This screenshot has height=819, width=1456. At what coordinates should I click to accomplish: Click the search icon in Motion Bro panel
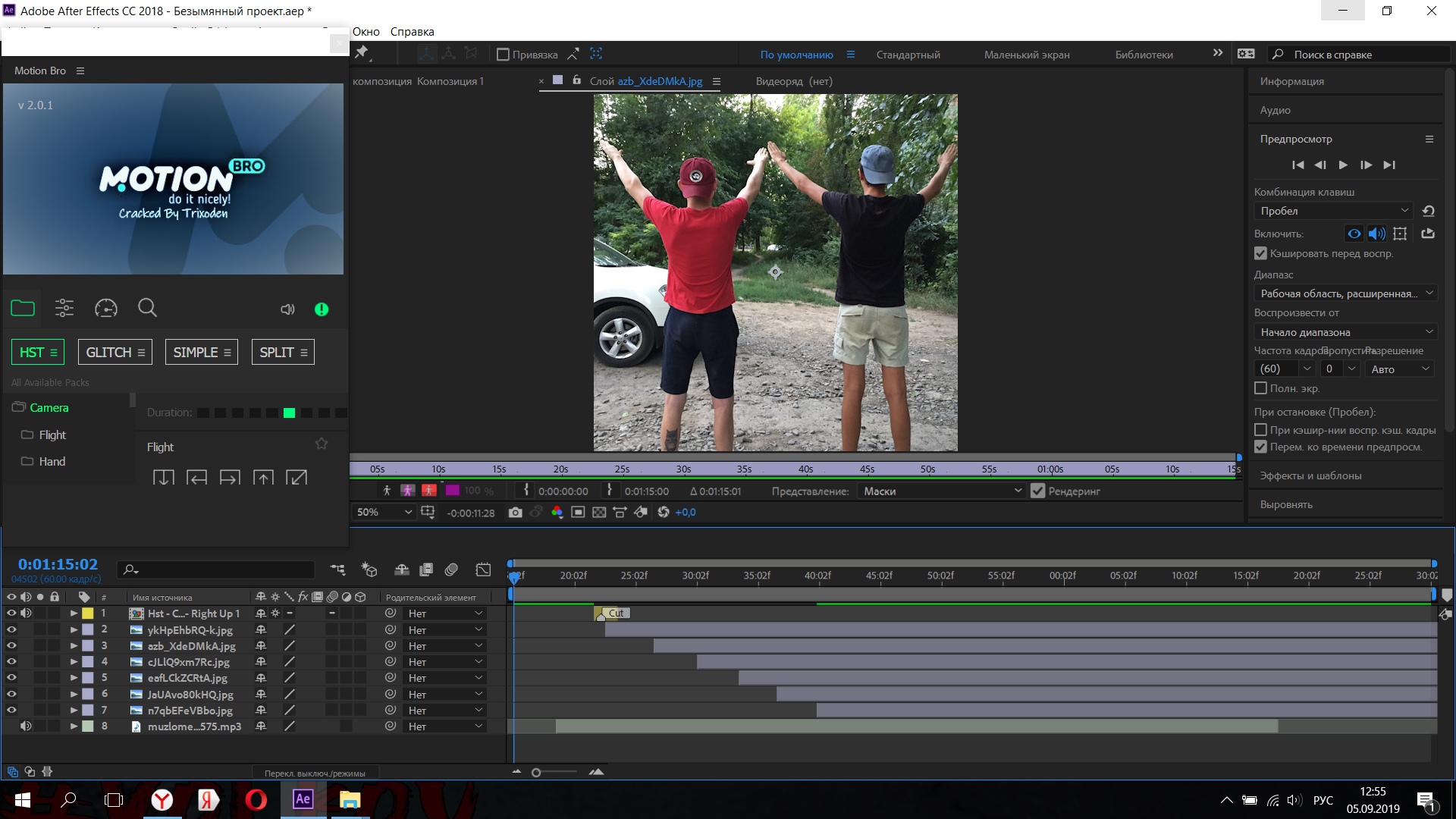(147, 308)
